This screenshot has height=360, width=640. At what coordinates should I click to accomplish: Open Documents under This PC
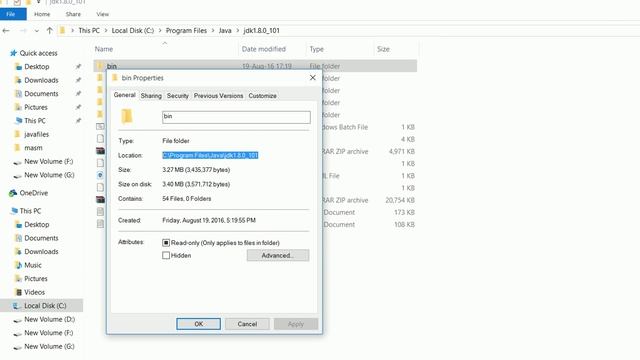41,238
